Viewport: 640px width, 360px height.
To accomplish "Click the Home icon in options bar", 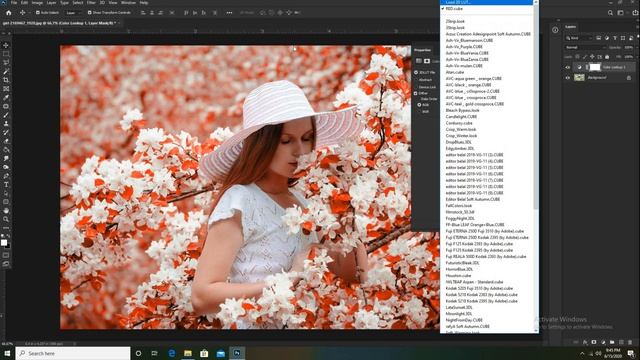I will pos(9,13).
